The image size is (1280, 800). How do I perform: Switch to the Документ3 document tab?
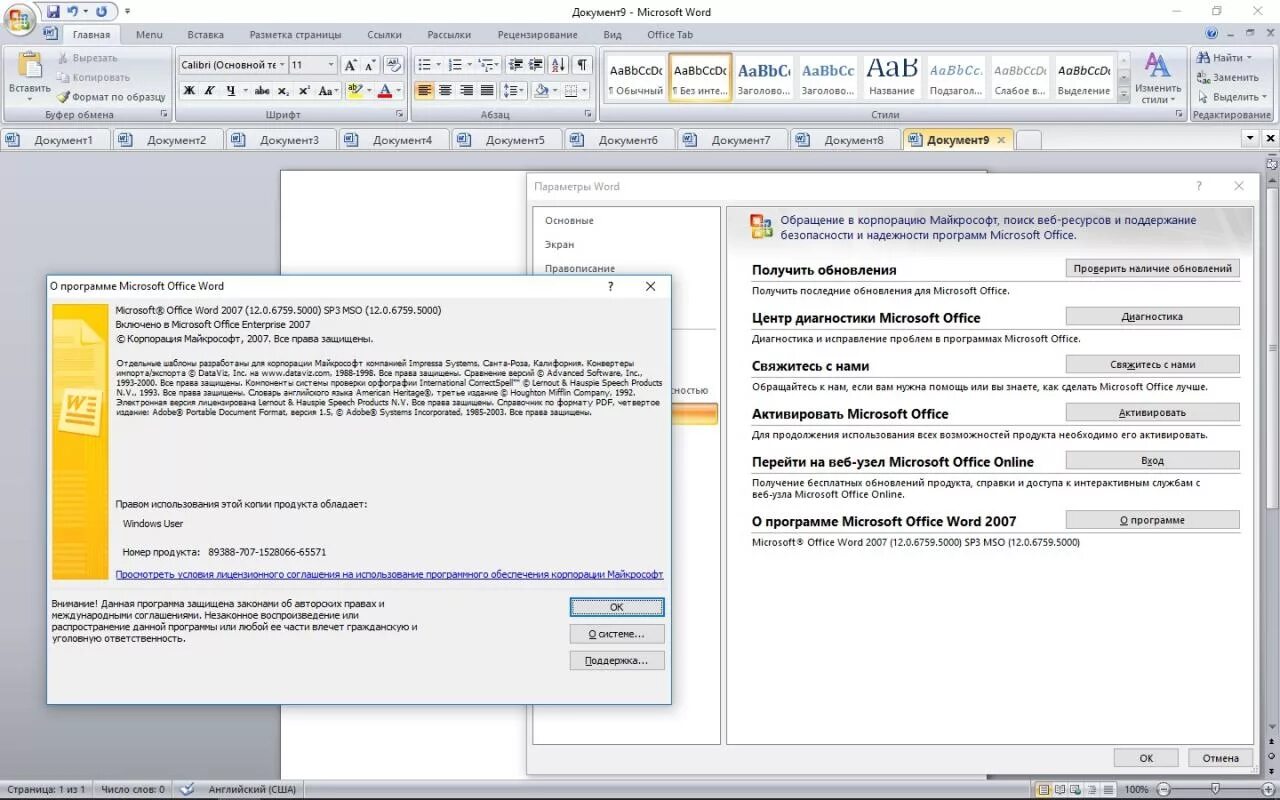pos(280,140)
